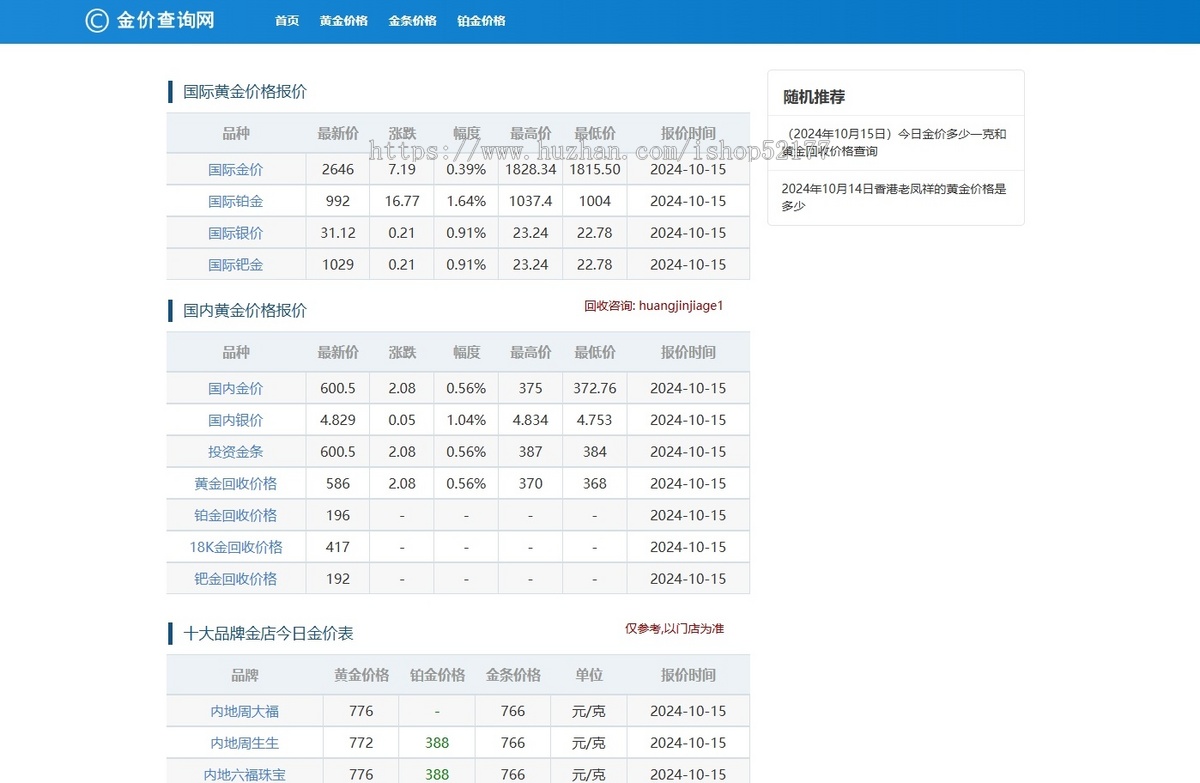Click the 金条价格 column header in brand table
Viewport: 1200px width, 783px height.
513,675
